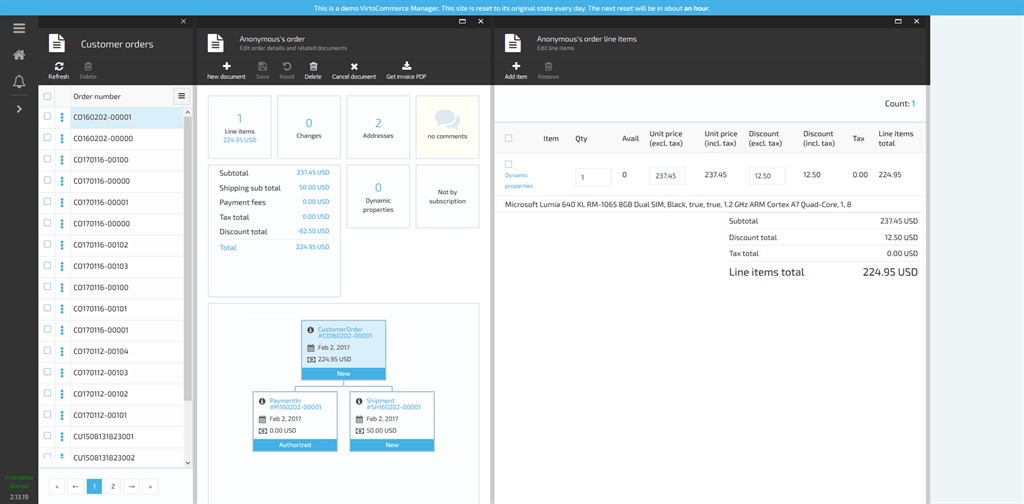Open the Changes widget
Image resolution: width=1024 pixels, height=504 pixels.
(x=309, y=127)
